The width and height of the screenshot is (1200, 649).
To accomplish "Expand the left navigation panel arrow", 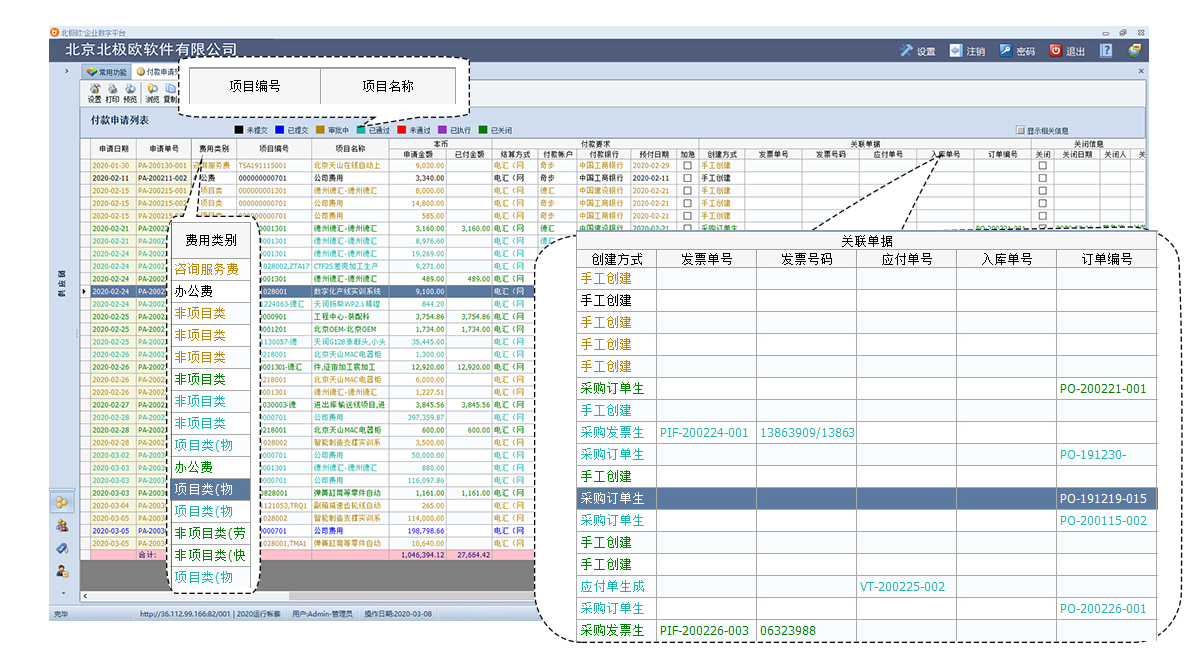I will [x=67, y=72].
